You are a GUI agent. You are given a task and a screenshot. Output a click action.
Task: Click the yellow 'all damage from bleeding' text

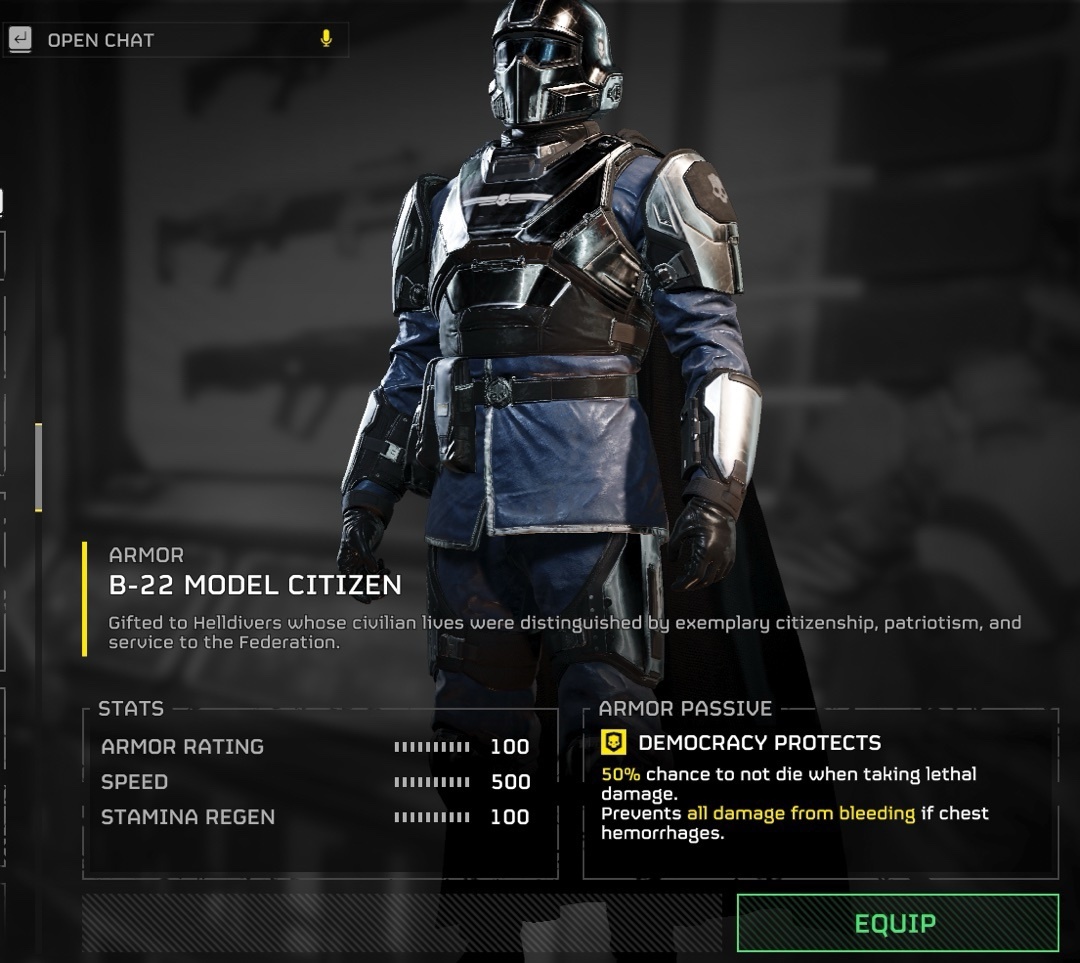point(800,814)
